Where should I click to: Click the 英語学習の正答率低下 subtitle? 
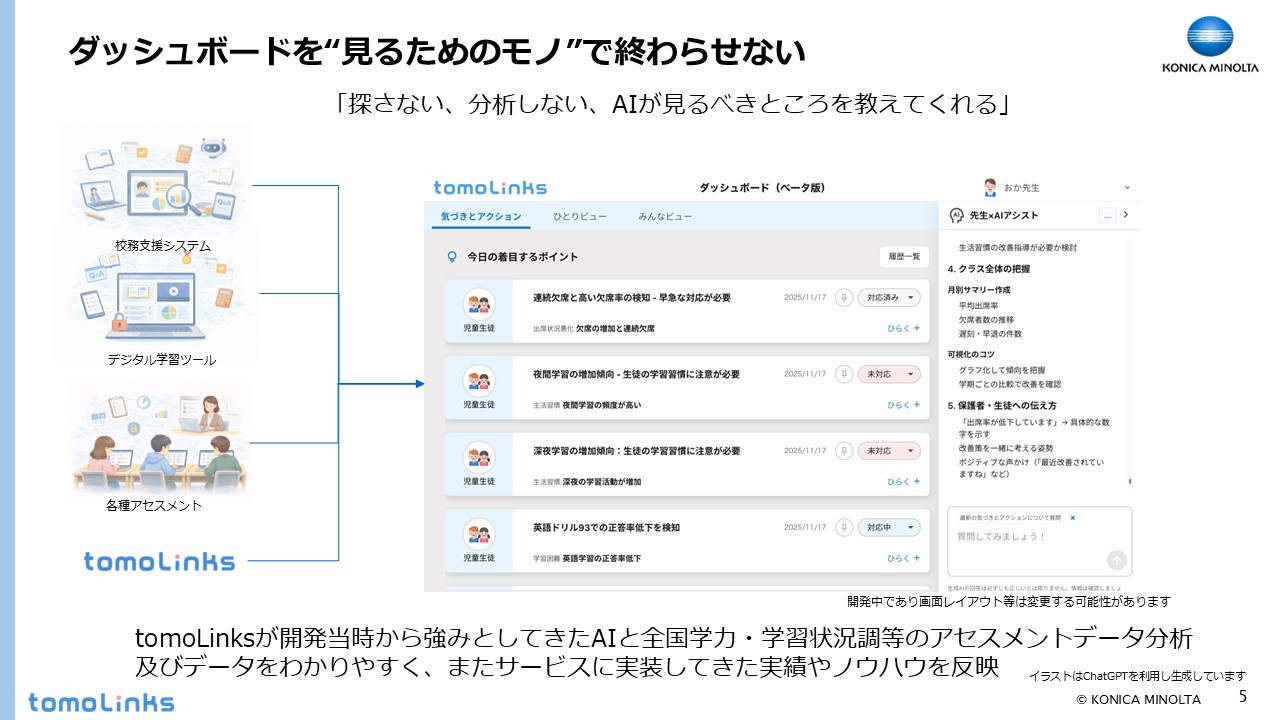(602, 558)
